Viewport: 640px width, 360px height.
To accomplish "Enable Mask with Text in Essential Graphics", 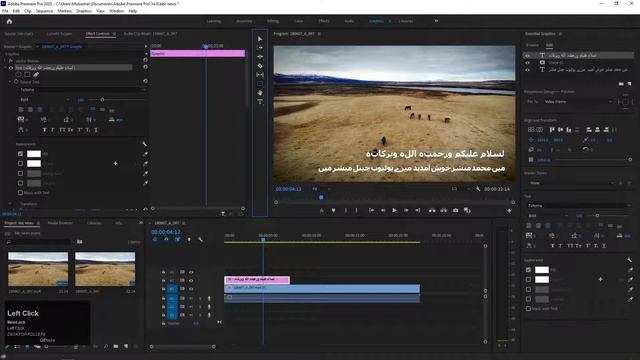I will (528, 309).
